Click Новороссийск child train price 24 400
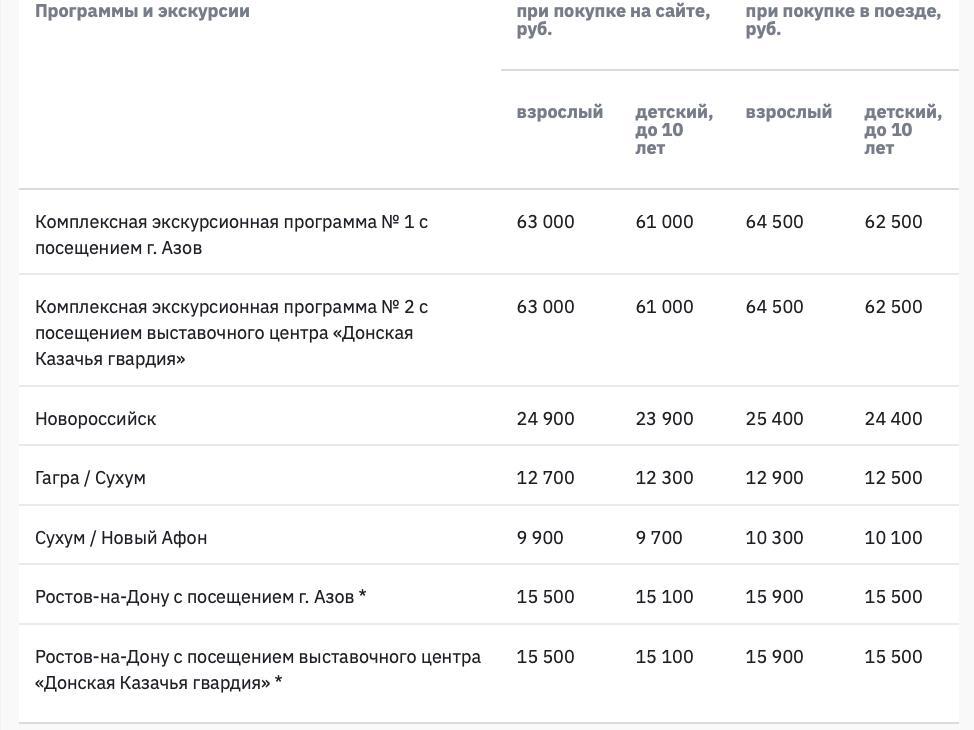Screen dimensions: 974x730 [893, 418]
